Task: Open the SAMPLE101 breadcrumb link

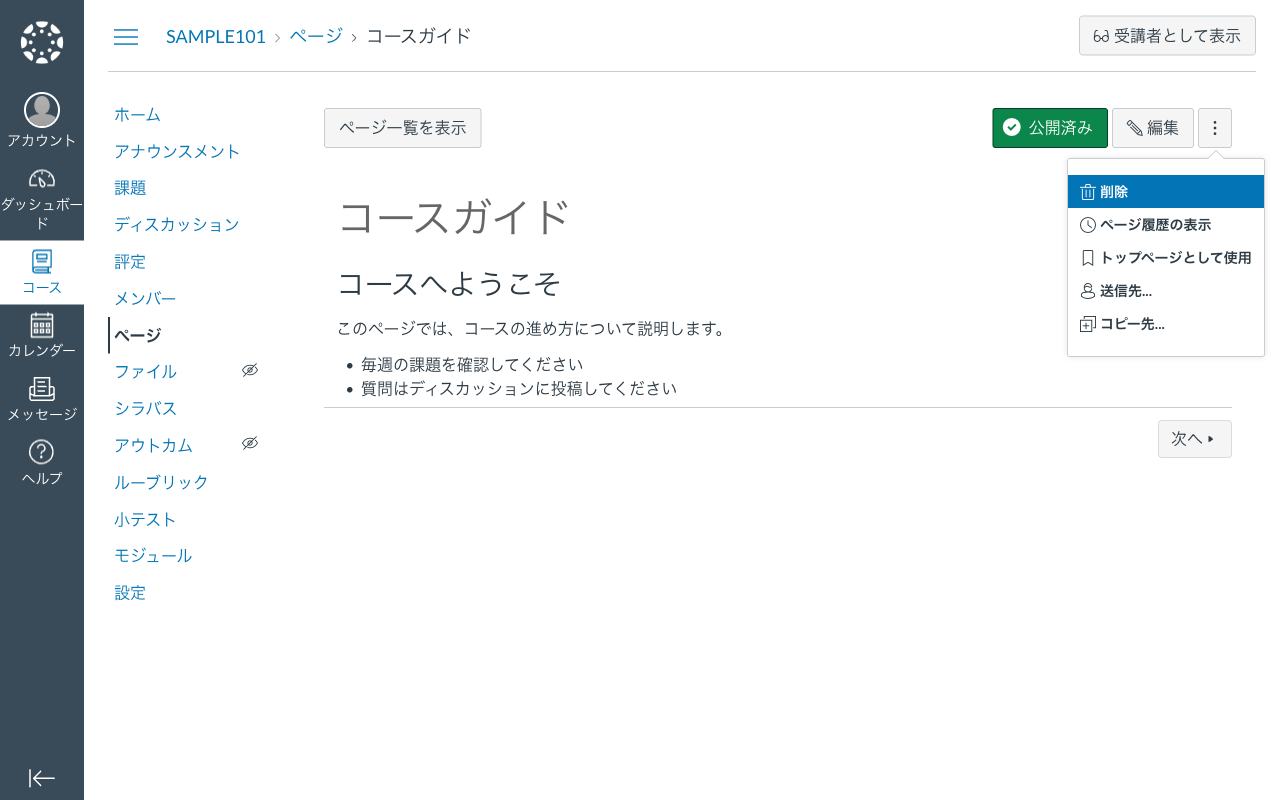Action: pyautogui.click(x=215, y=35)
